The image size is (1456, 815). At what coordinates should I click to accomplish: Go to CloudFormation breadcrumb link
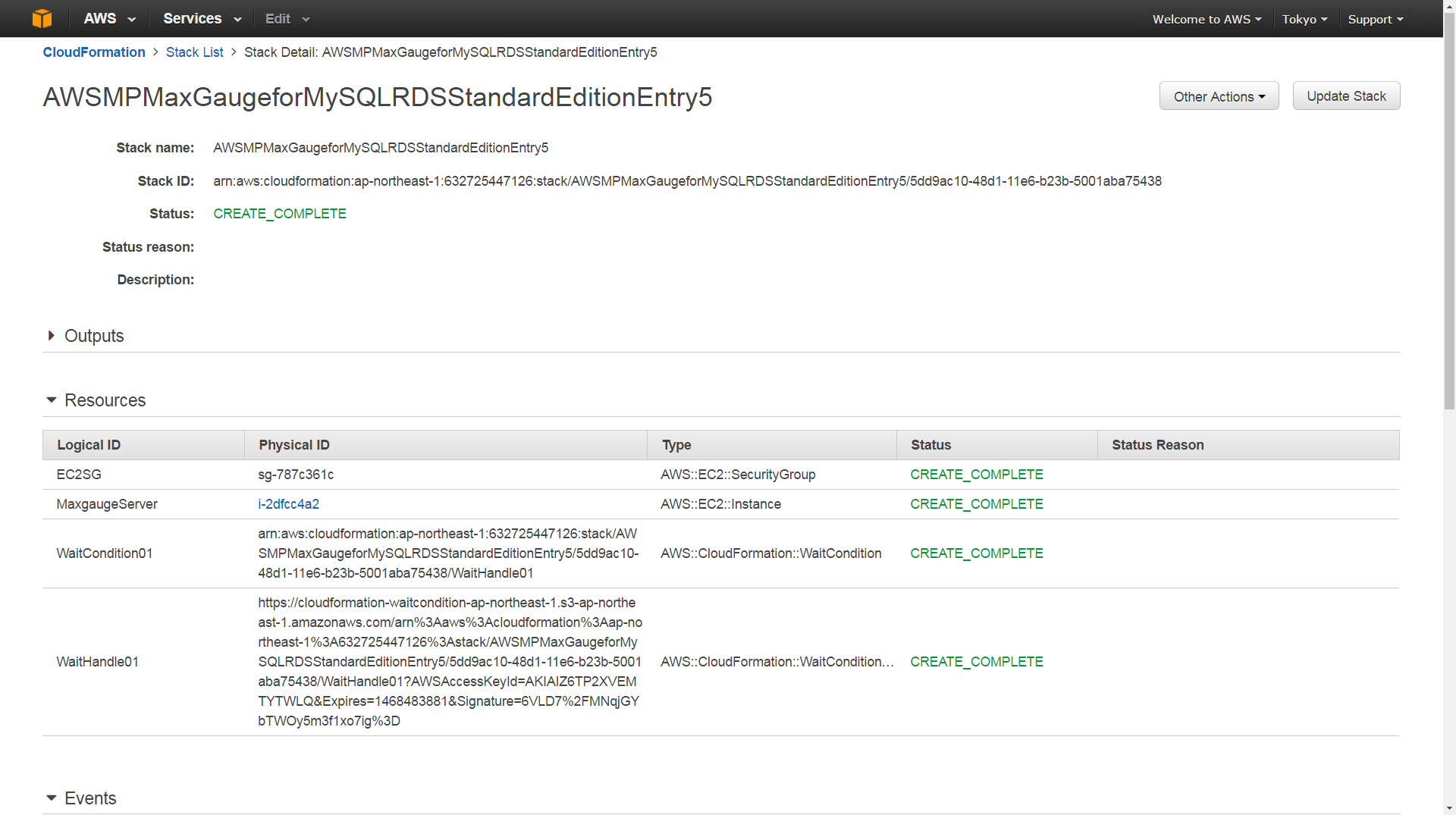tap(94, 52)
